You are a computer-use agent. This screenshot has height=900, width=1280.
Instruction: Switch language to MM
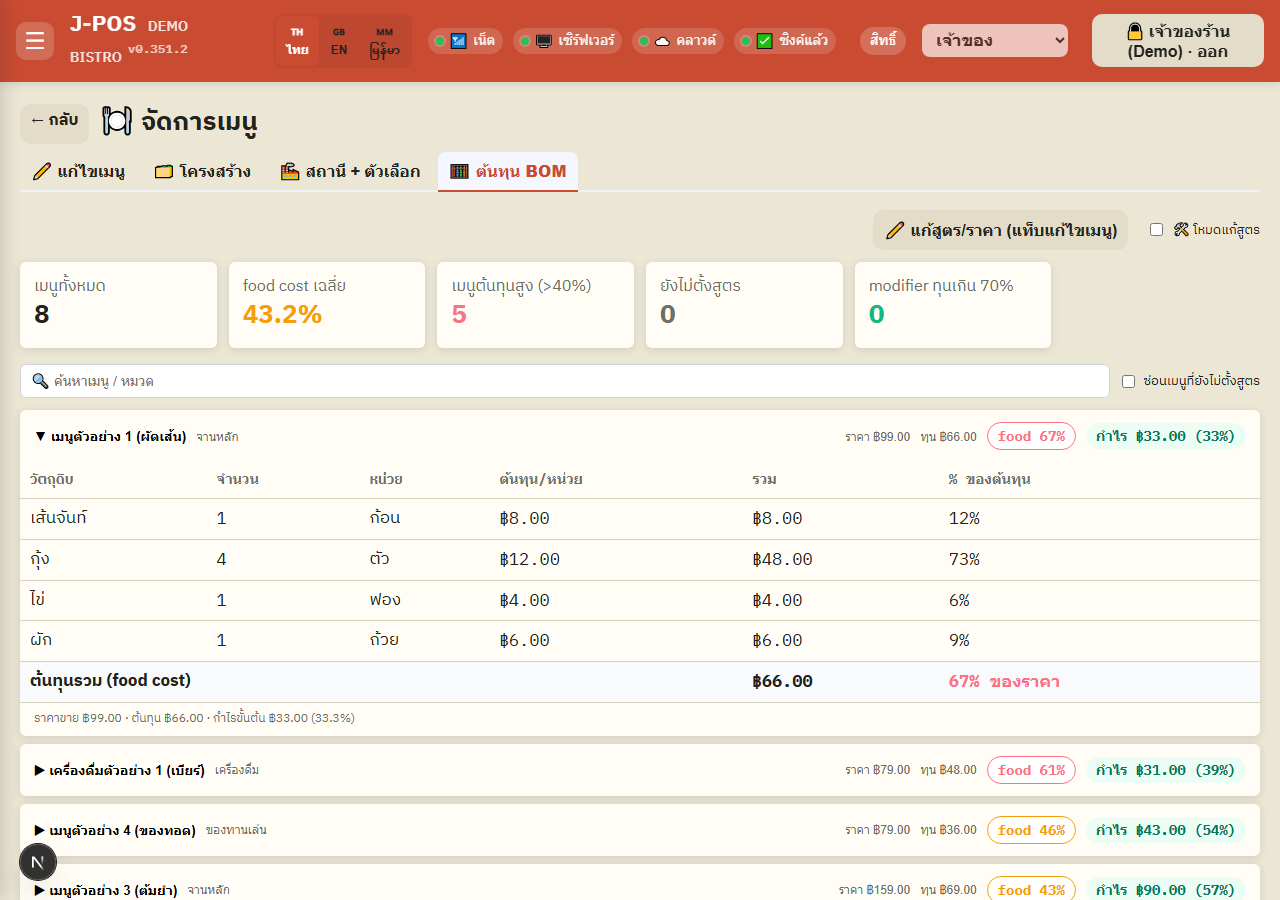[x=385, y=41]
